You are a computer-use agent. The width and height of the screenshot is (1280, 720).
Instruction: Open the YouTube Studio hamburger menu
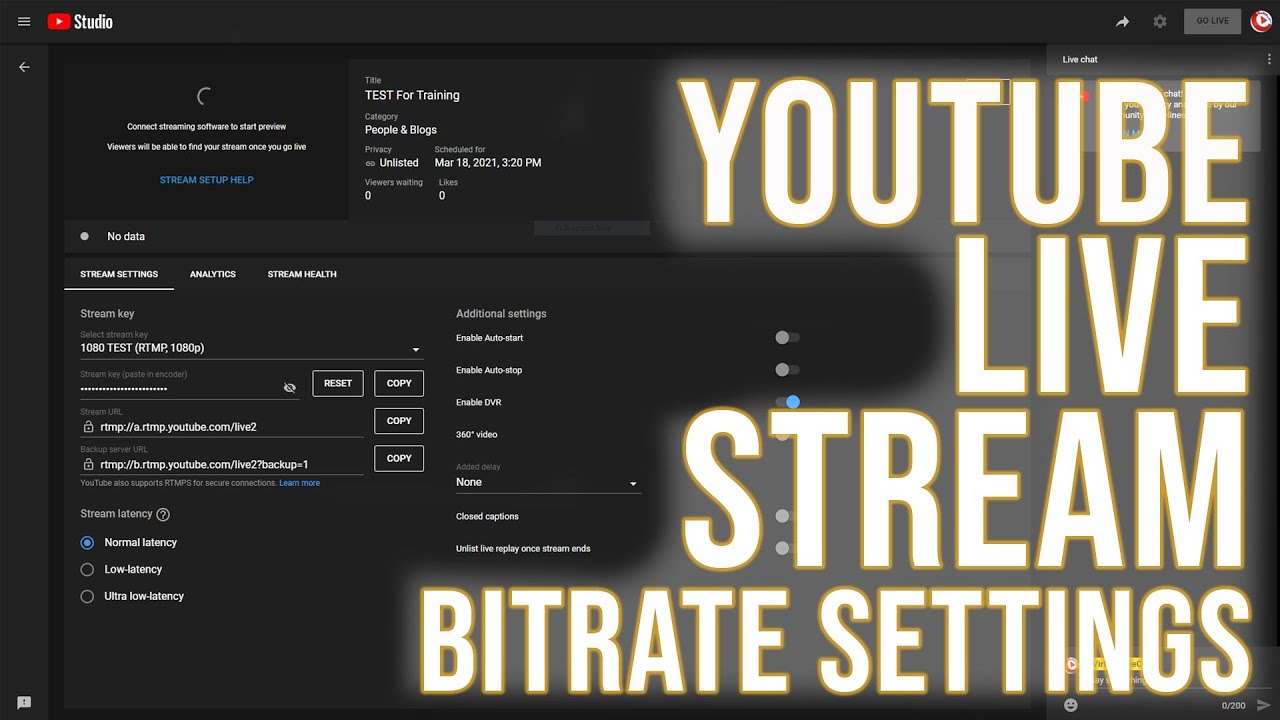23,21
